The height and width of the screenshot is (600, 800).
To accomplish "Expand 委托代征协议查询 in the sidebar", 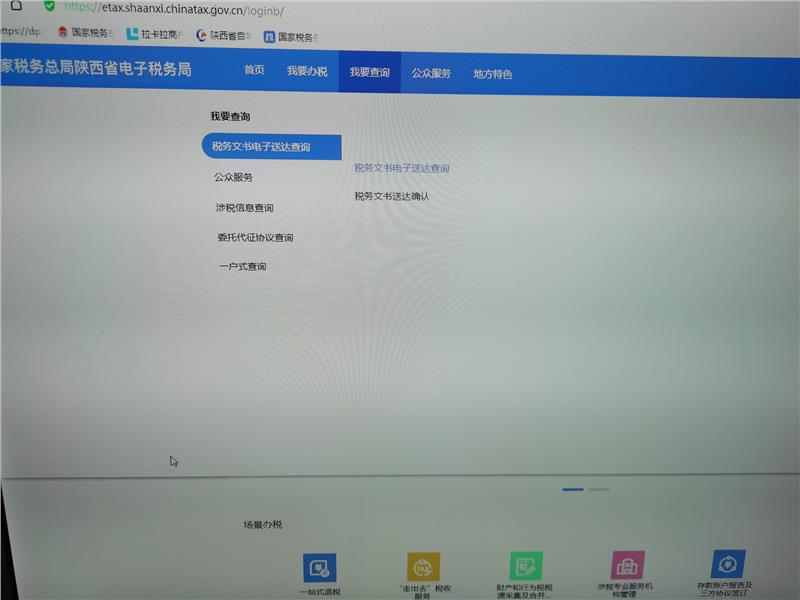I will (255, 238).
